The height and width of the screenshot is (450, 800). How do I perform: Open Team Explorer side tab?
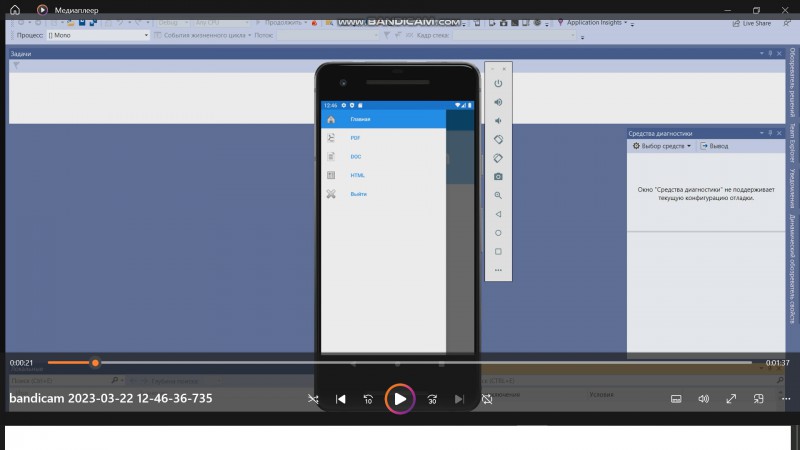792,143
